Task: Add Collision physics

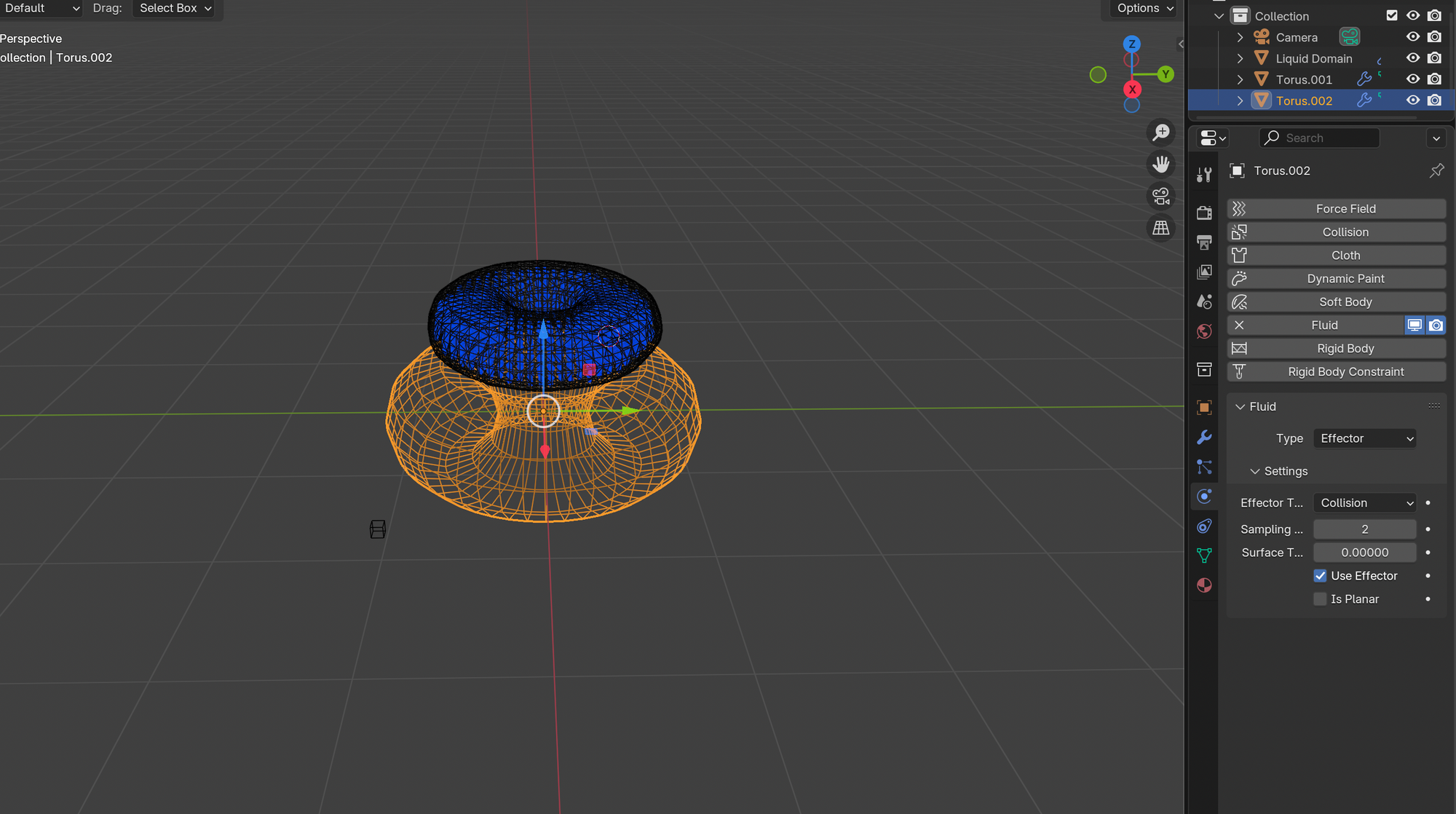Action: pos(1336,232)
